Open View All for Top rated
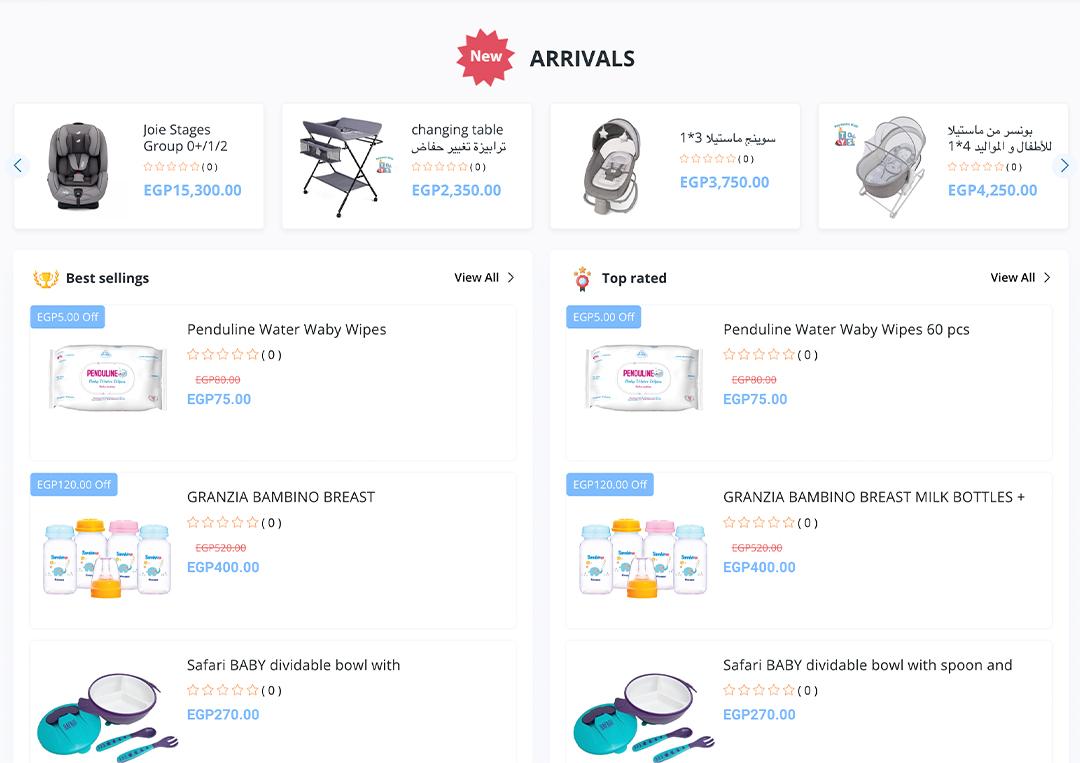 pyautogui.click(x=1012, y=278)
